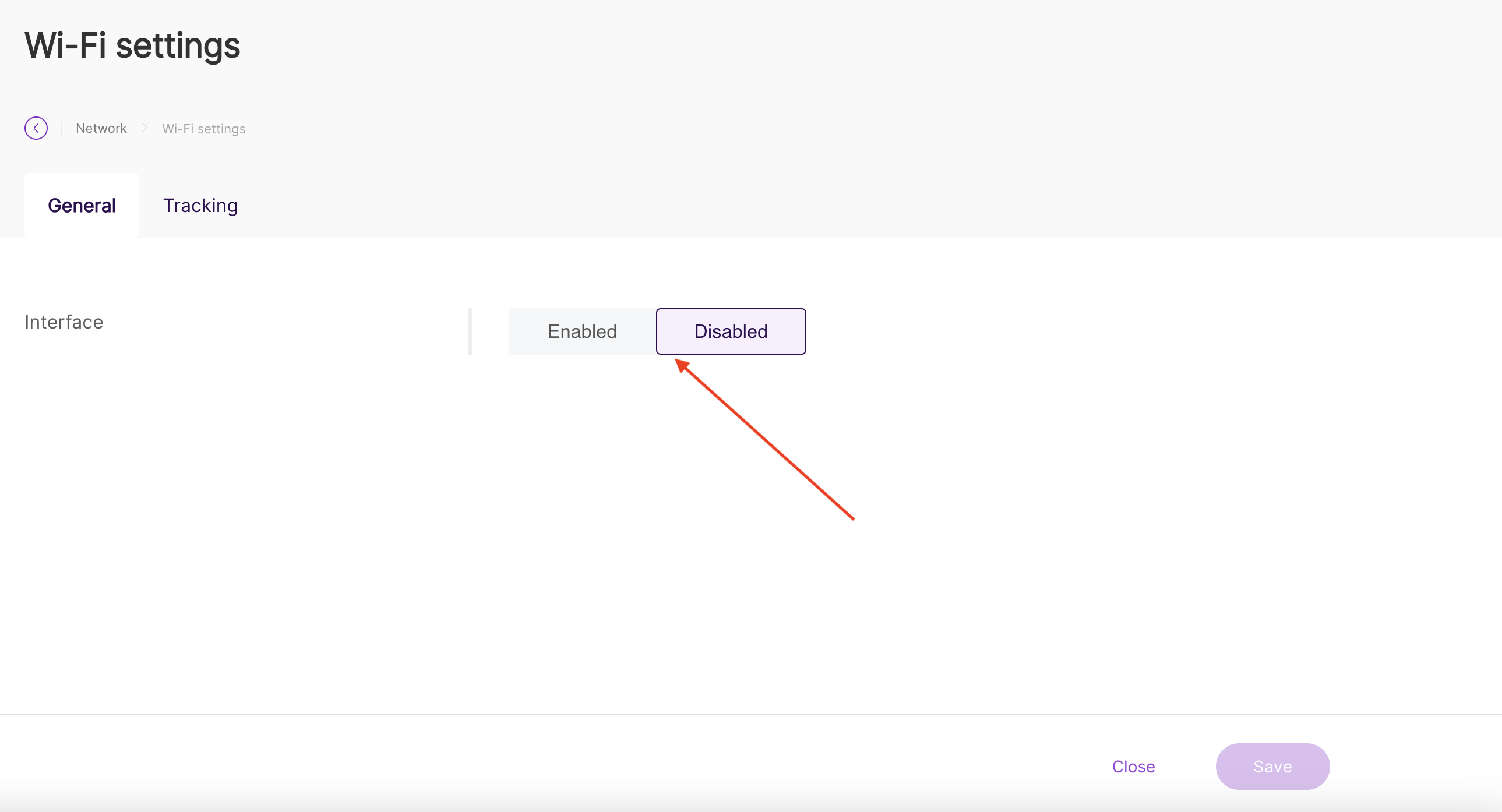The image size is (1502, 812).
Task: Click the red arrow annotation's arrowhead
Action: [682, 366]
